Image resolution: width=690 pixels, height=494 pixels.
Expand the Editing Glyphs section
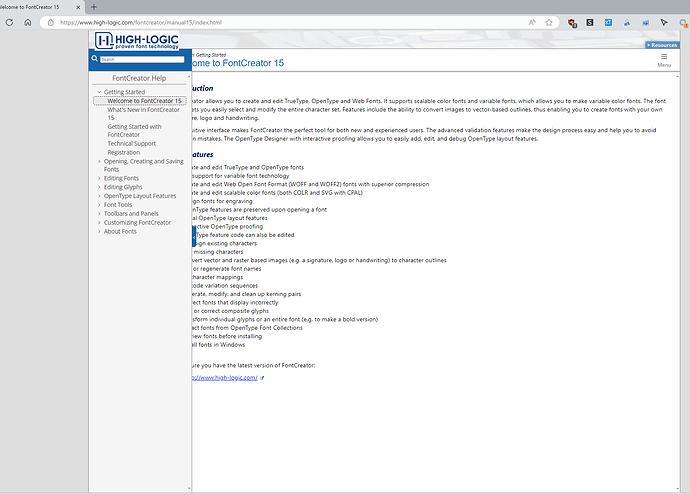point(99,187)
